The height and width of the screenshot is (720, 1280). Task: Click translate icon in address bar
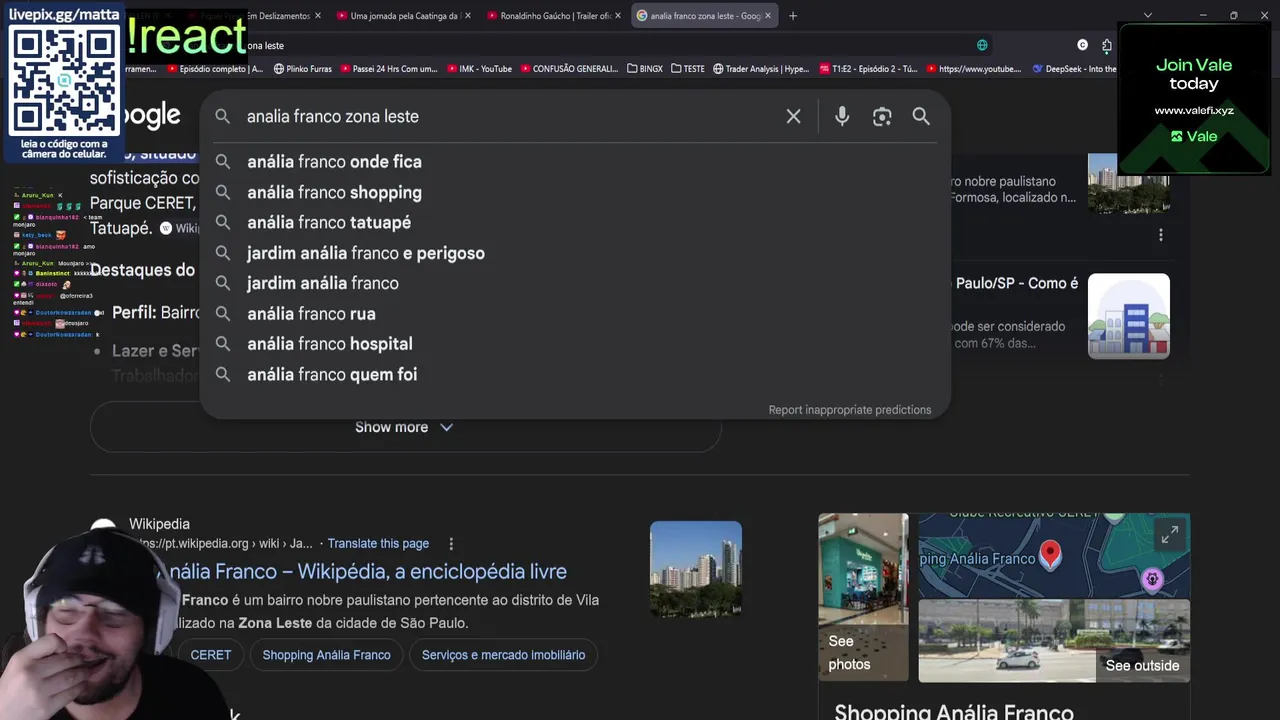coord(982,45)
